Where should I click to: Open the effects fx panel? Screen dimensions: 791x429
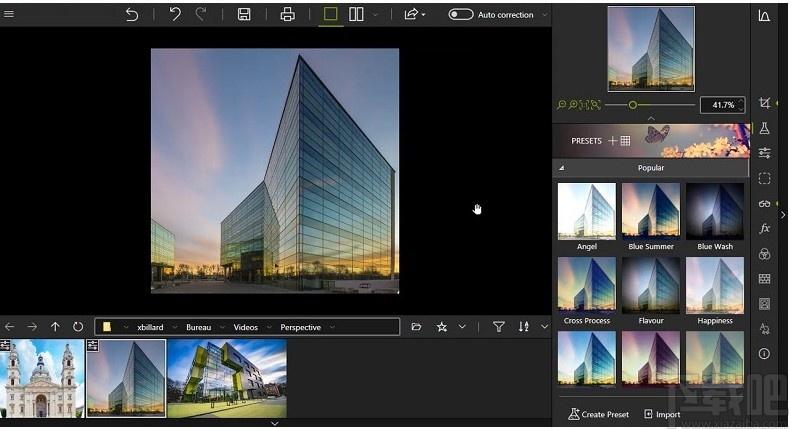click(x=765, y=228)
